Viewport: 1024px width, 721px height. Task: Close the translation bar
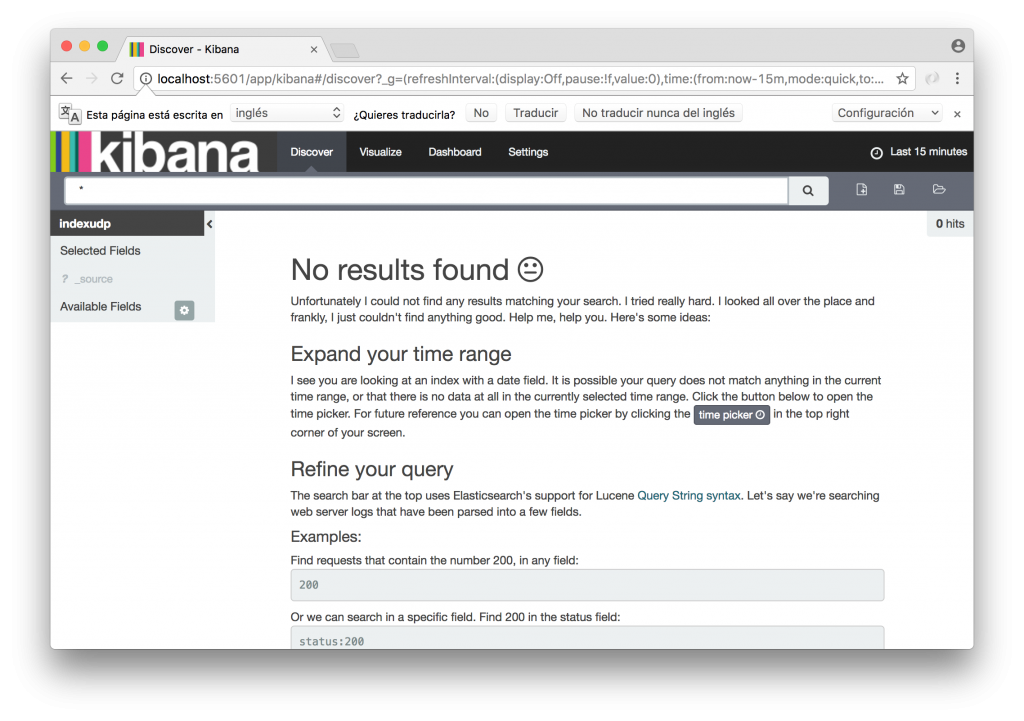click(957, 114)
